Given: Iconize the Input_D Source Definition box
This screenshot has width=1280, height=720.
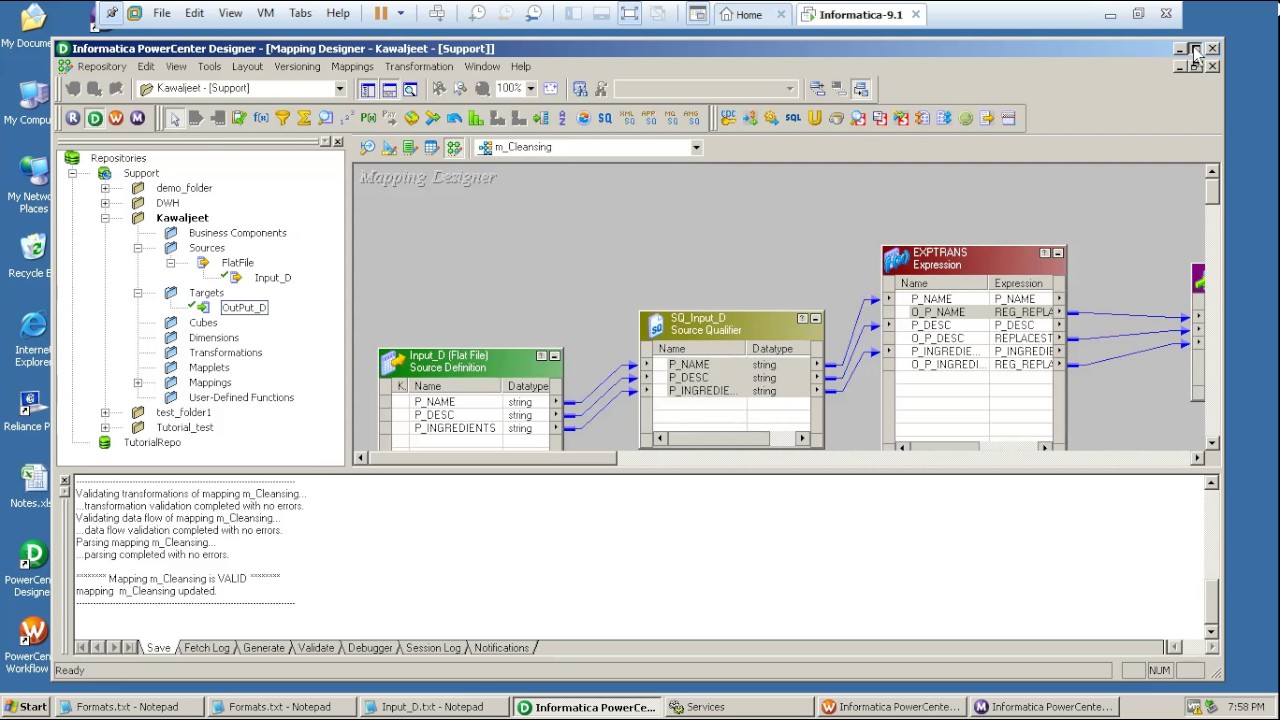Looking at the screenshot, I should 554,356.
